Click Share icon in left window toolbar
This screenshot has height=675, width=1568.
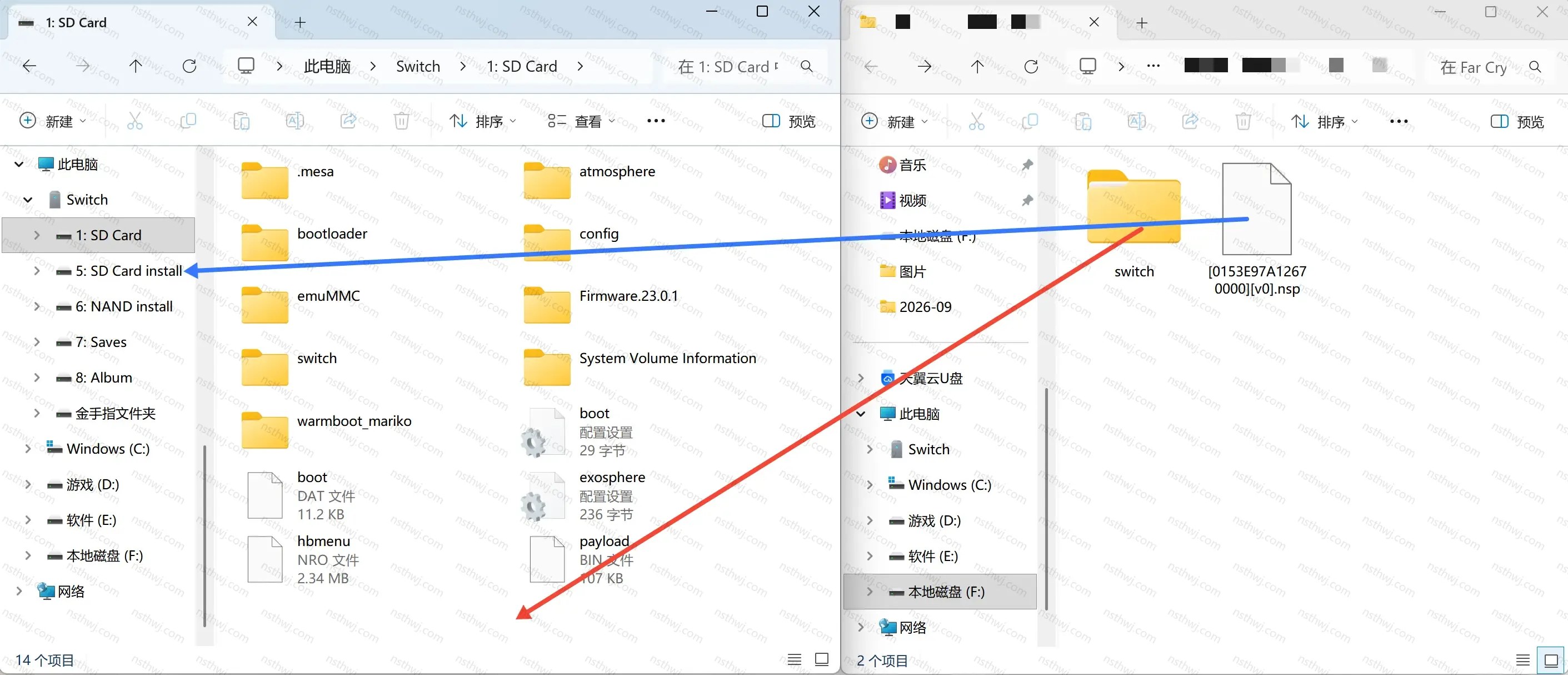(x=348, y=121)
